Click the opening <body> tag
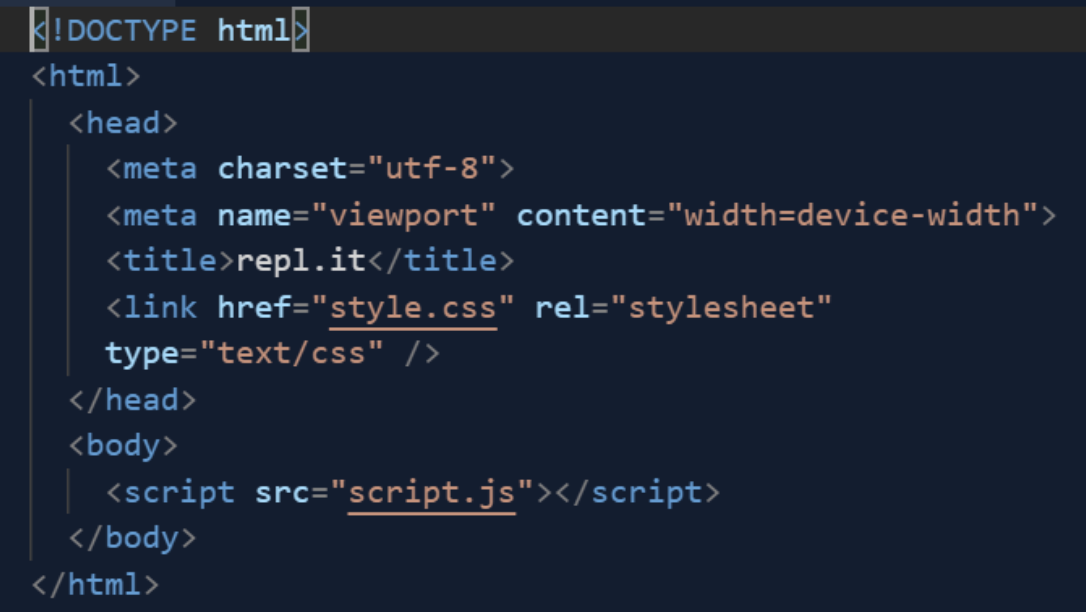The image size is (1086, 612). click(123, 446)
